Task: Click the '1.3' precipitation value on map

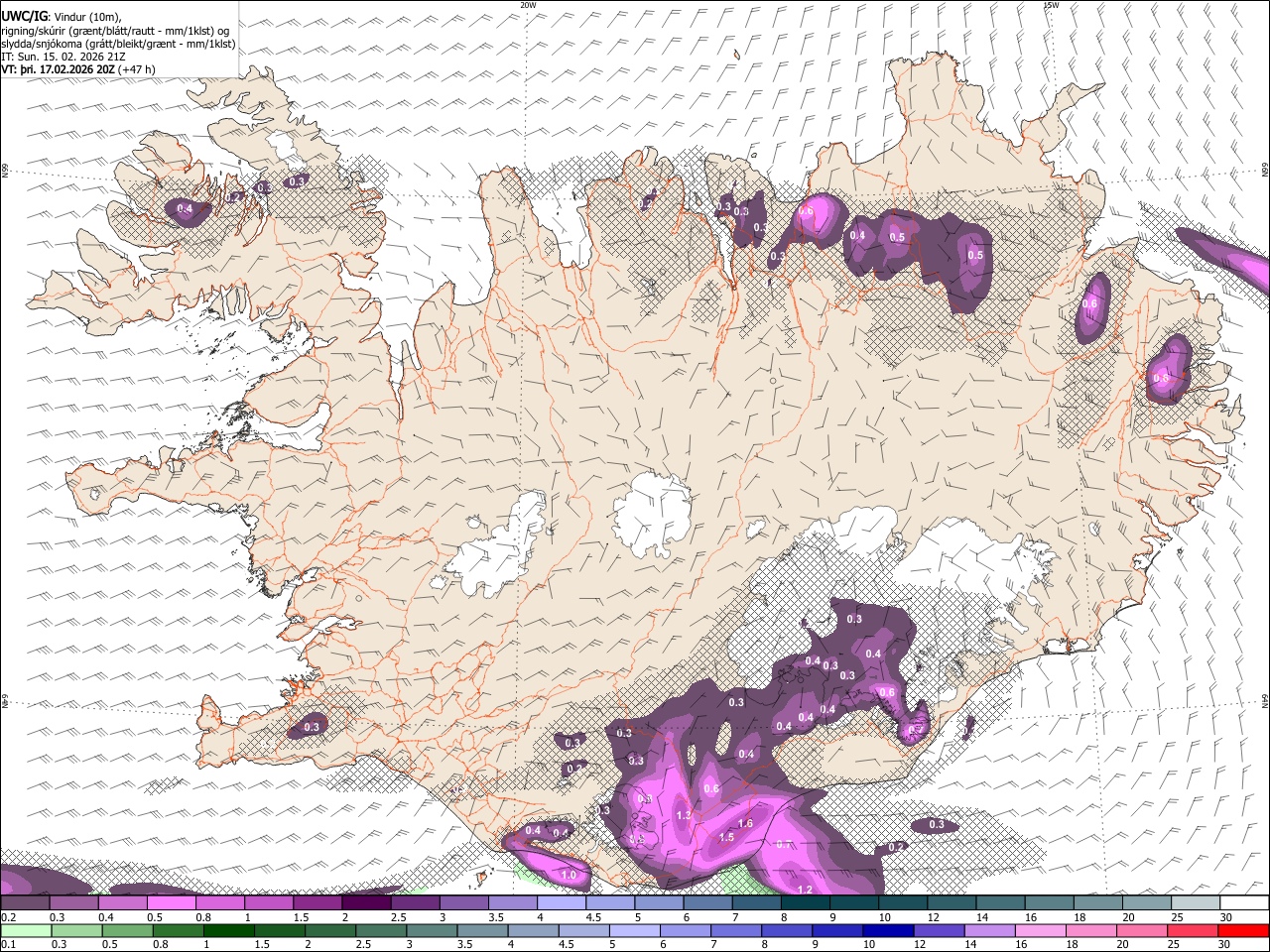Action: click(x=683, y=815)
